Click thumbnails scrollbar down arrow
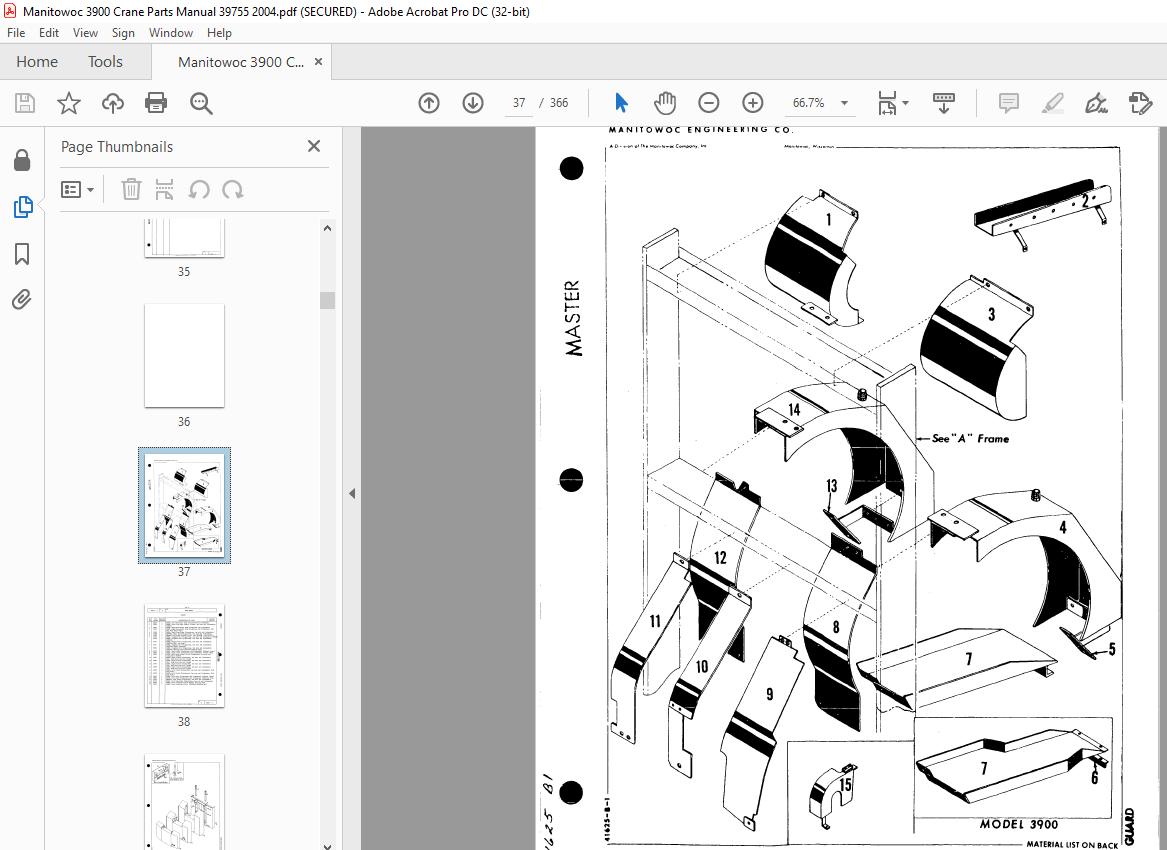 coord(327,845)
